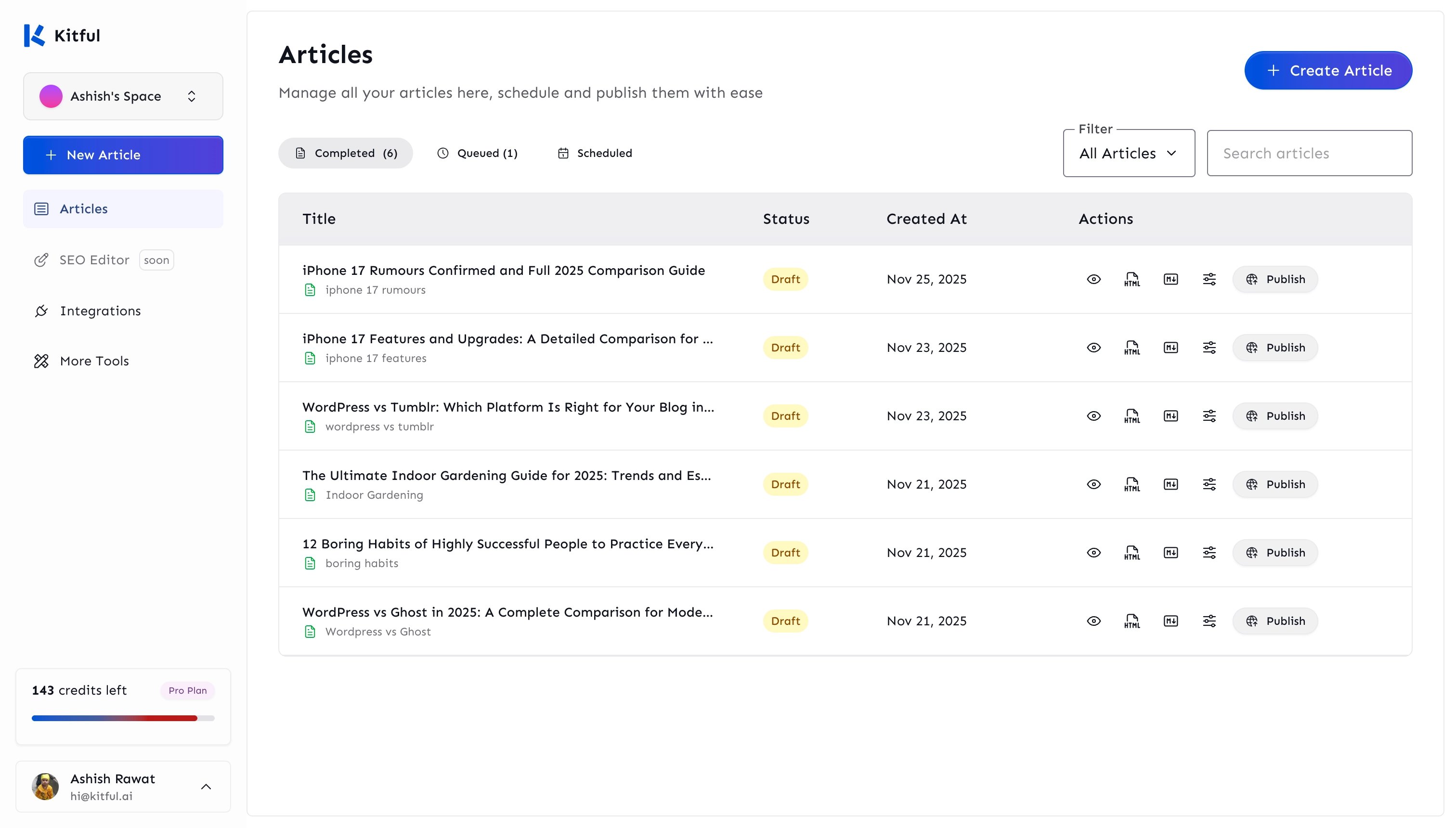Open settings sliders for Indoor Gardening article

(1209, 484)
